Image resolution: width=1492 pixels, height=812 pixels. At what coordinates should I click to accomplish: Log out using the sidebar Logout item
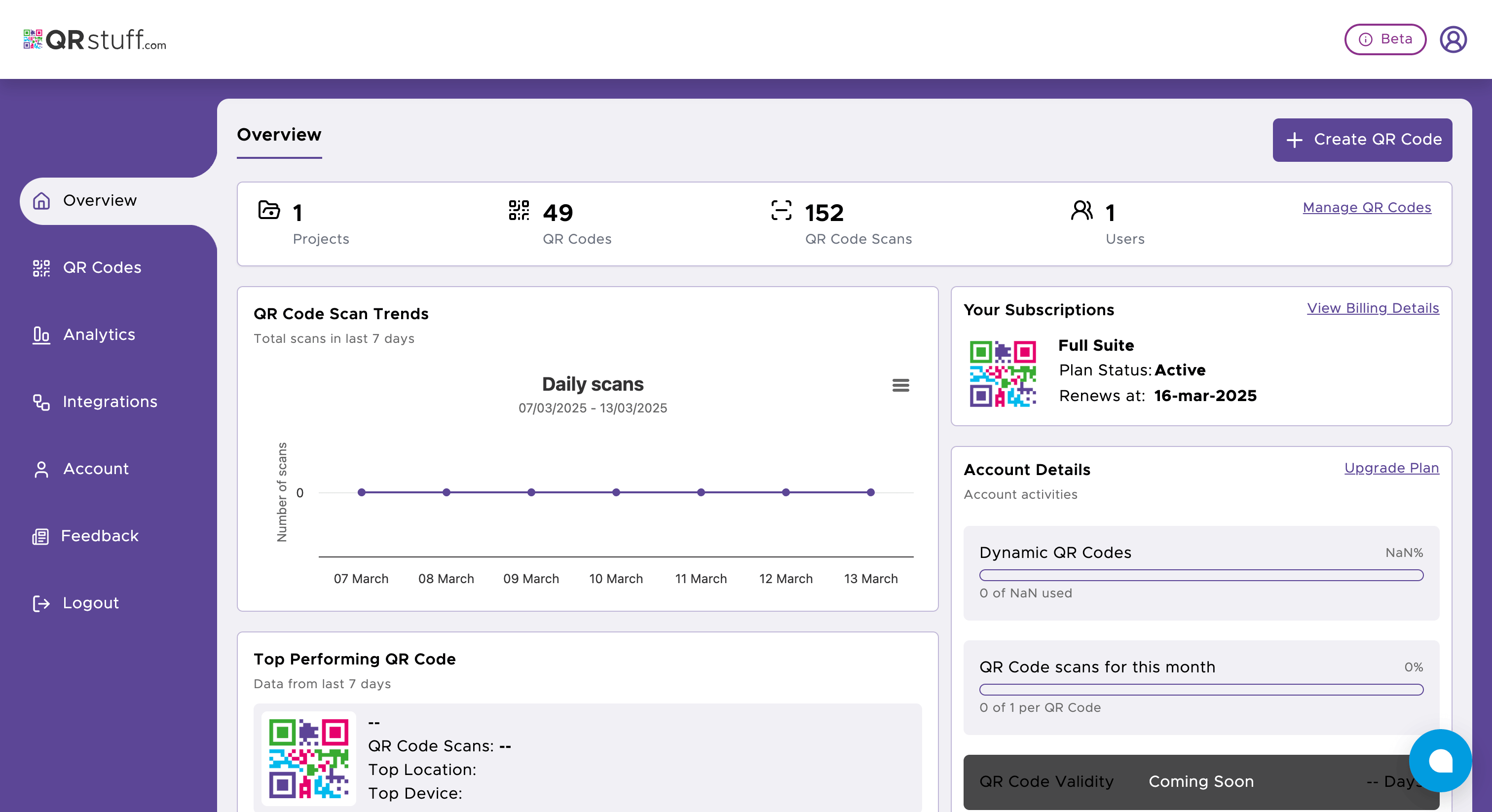point(91,603)
